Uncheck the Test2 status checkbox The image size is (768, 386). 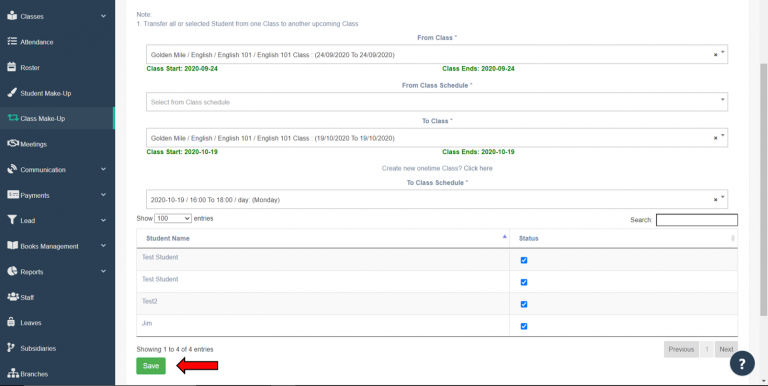(x=524, y=304)
